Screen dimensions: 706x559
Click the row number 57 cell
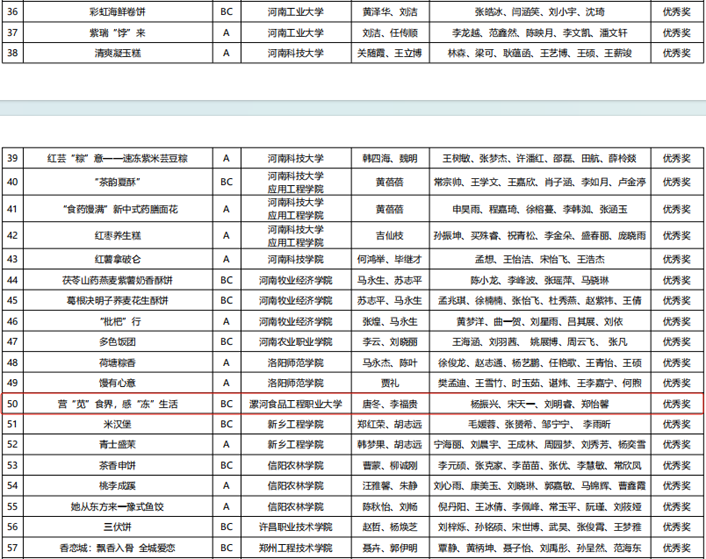click(13, 548)
